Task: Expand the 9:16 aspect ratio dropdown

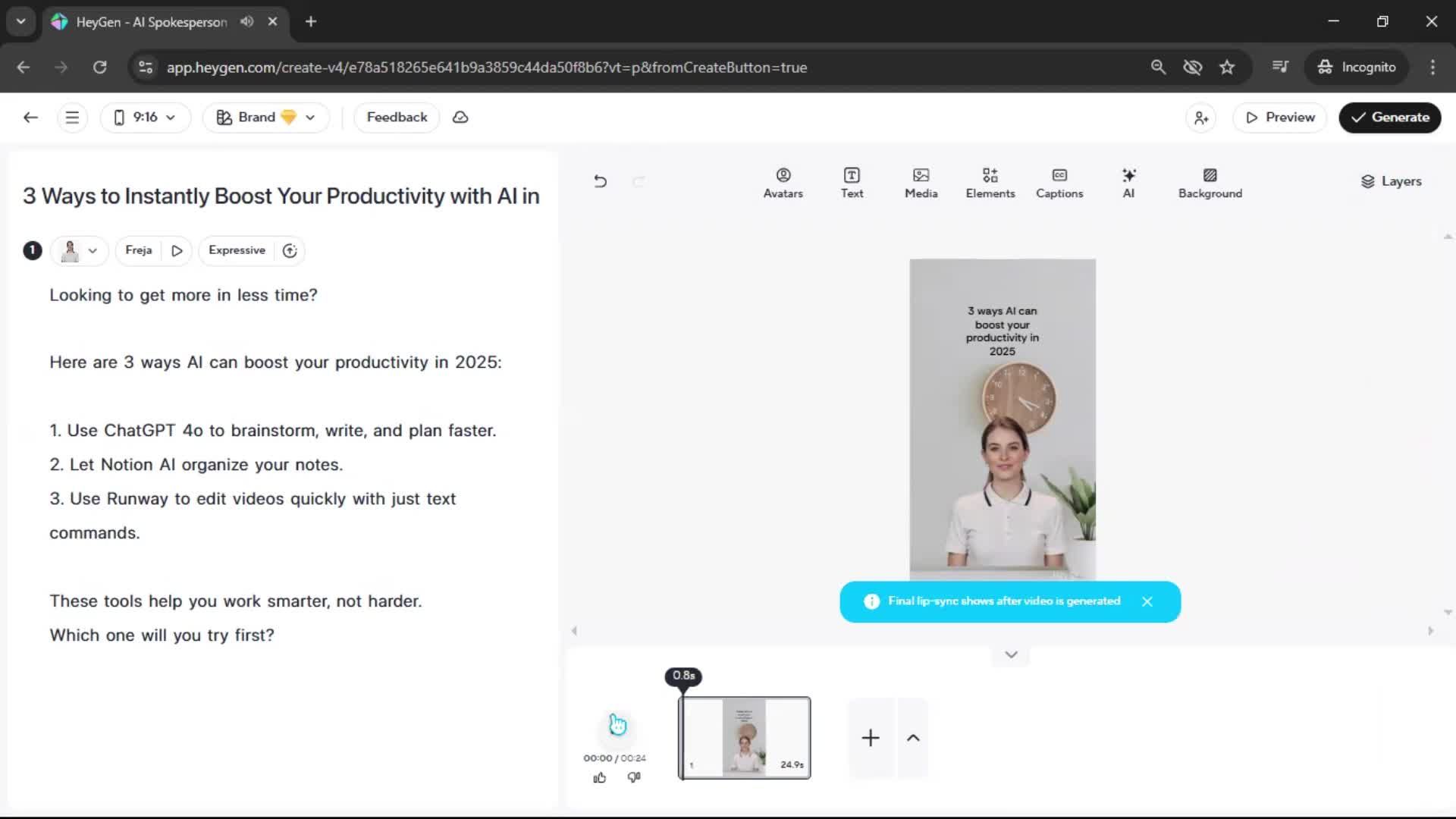Action: (x=145, y=118)
